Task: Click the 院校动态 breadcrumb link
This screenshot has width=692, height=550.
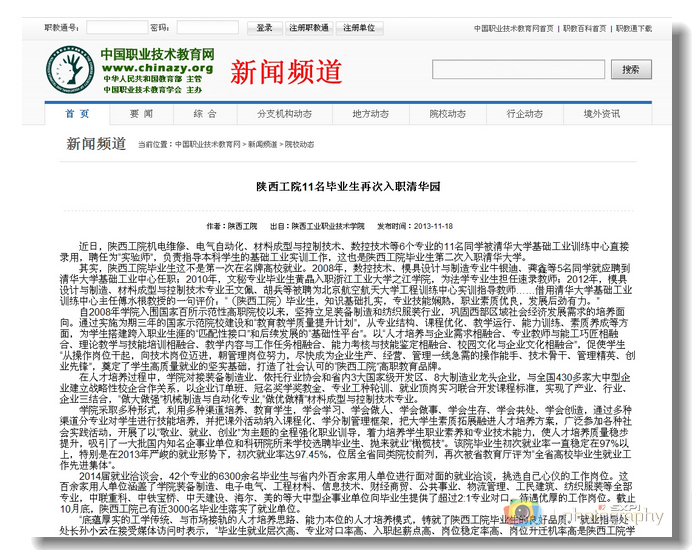Action: [299, 145]
